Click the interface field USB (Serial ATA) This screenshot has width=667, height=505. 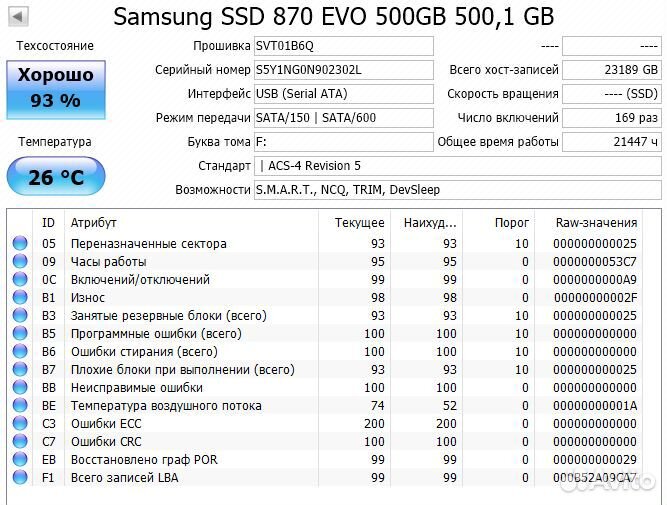pos(344,94)
